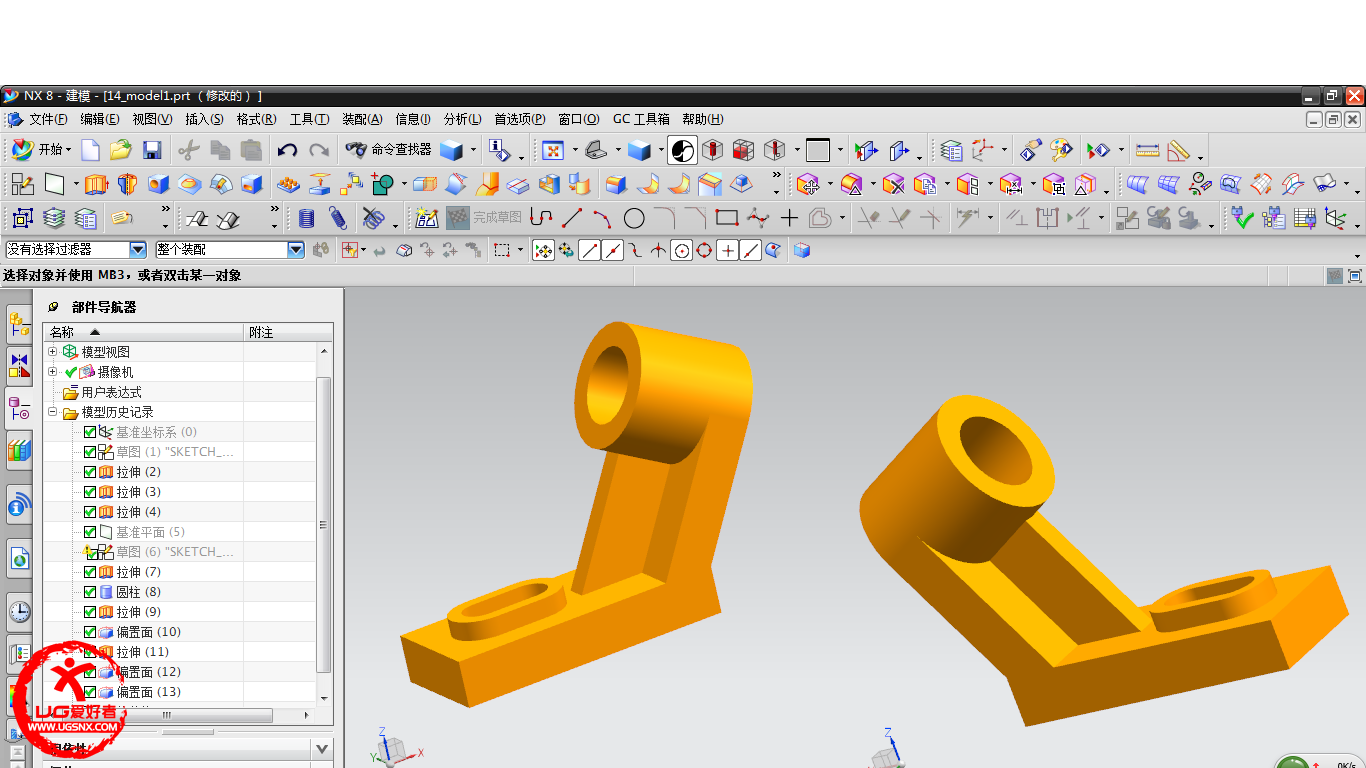1366x768 pixels.
Task: Undo the last action
Action: pyautogui.click(x=287, y=150)
